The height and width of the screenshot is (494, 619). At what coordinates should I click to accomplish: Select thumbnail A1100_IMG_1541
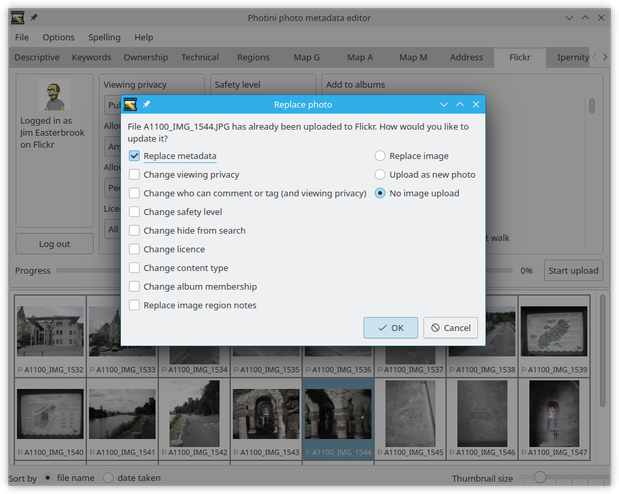(122, 419)
